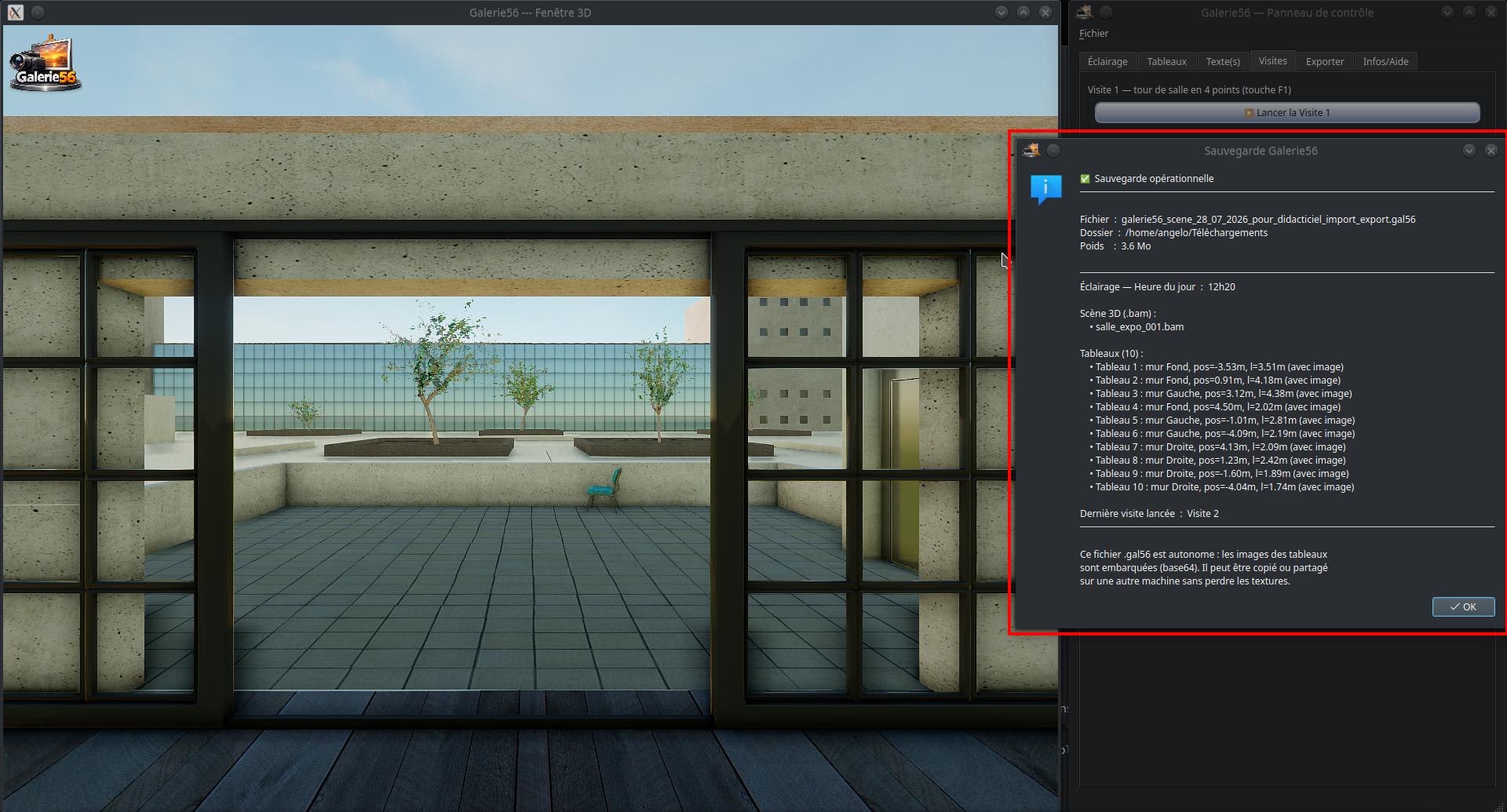The width and height of the screenshot is (1507, 812).
Task: Launch Visite 1 tour button
Action: 1287,113
